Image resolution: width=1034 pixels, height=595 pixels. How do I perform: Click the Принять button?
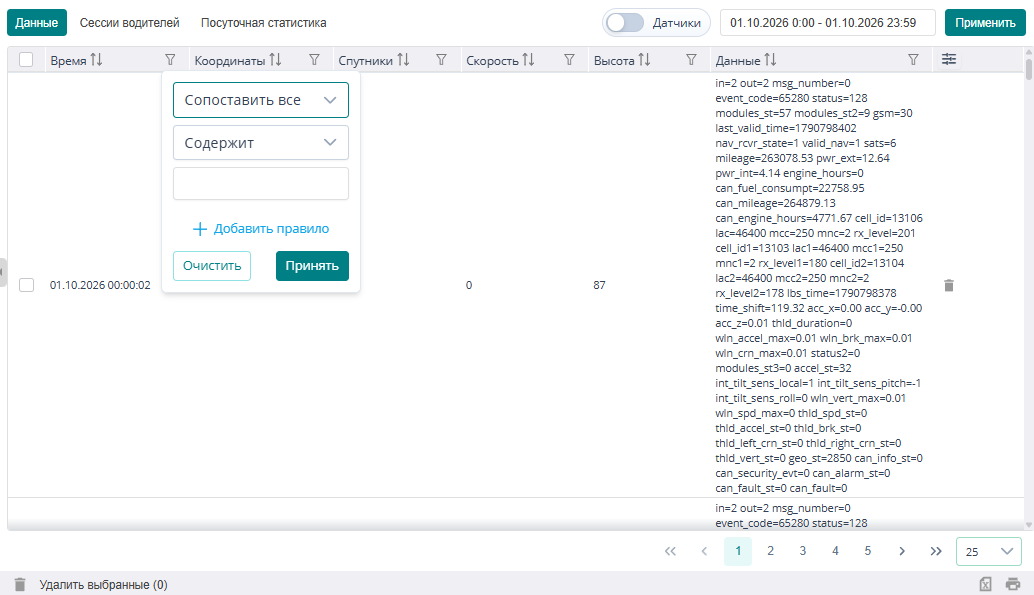[x=312, y=266]
